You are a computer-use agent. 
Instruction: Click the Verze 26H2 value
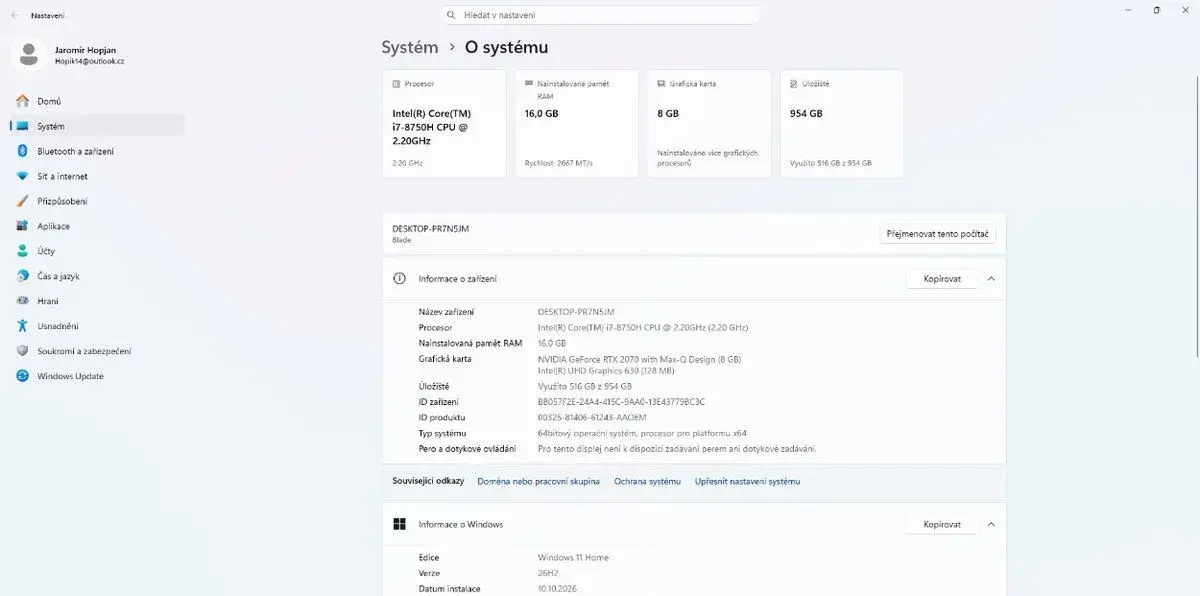(x=549, y=573)
